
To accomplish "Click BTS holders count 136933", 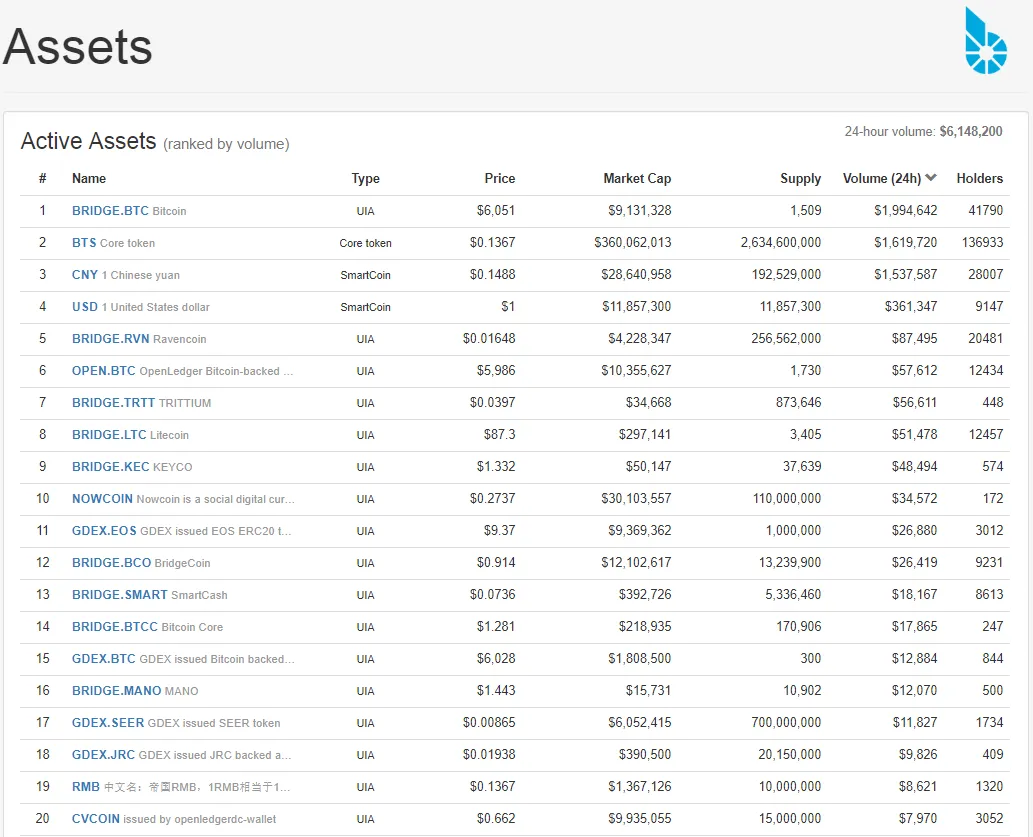I will click(982, 243).
